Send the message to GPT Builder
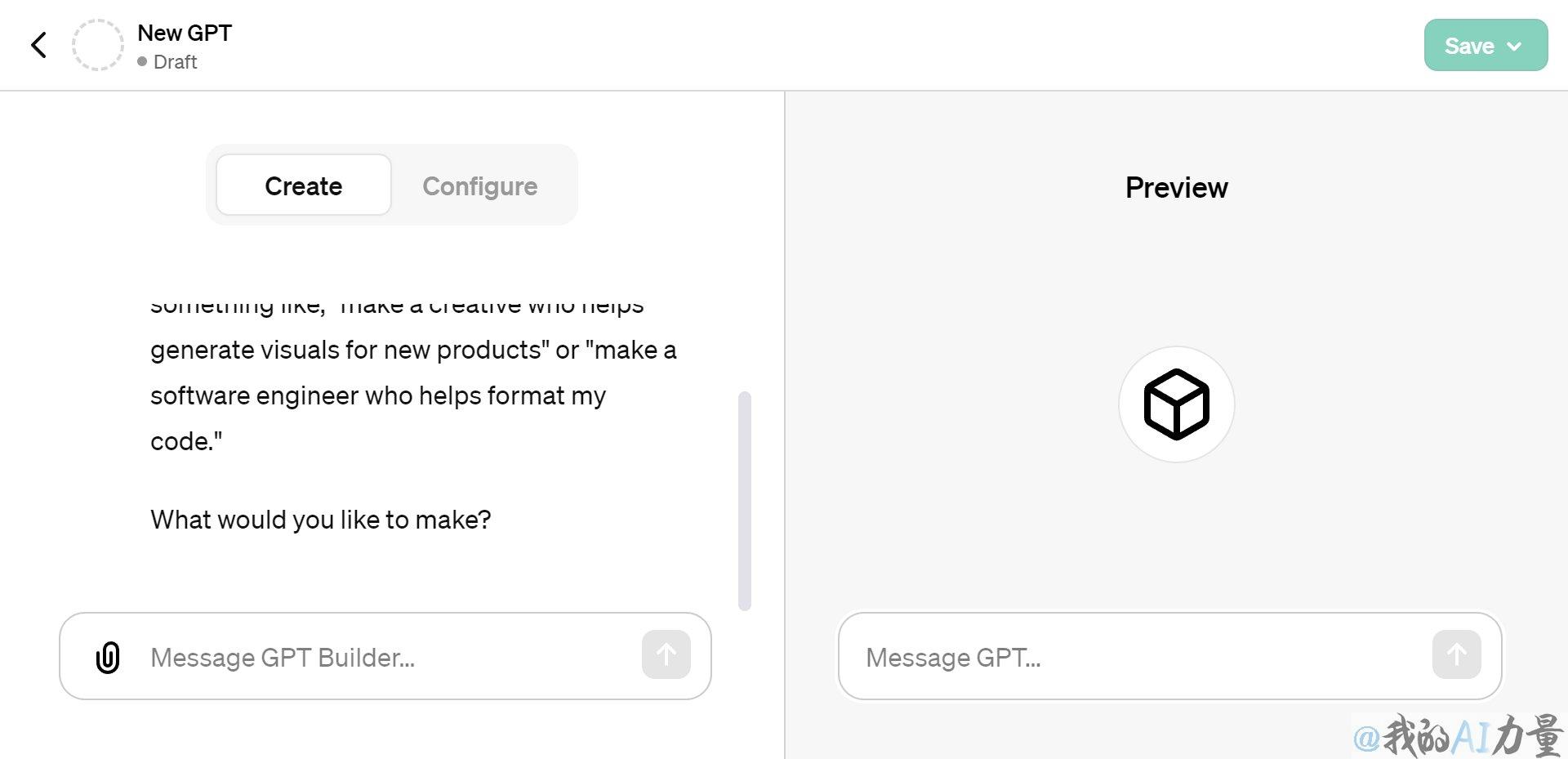The image size is (1568, 759). click(x=666, y=654)
